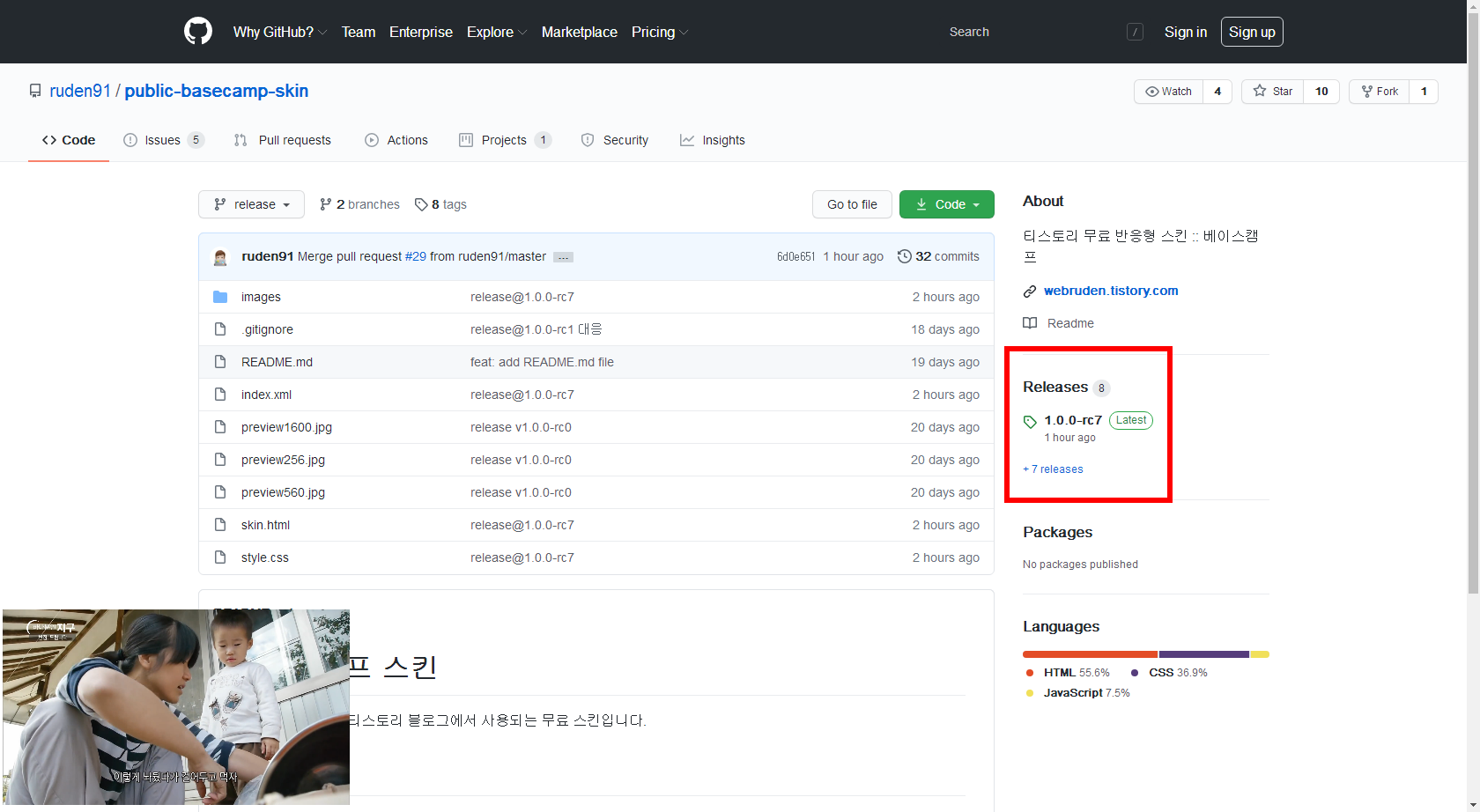
Task: Open the stargazers count 10
Action: pos(1321,92)
